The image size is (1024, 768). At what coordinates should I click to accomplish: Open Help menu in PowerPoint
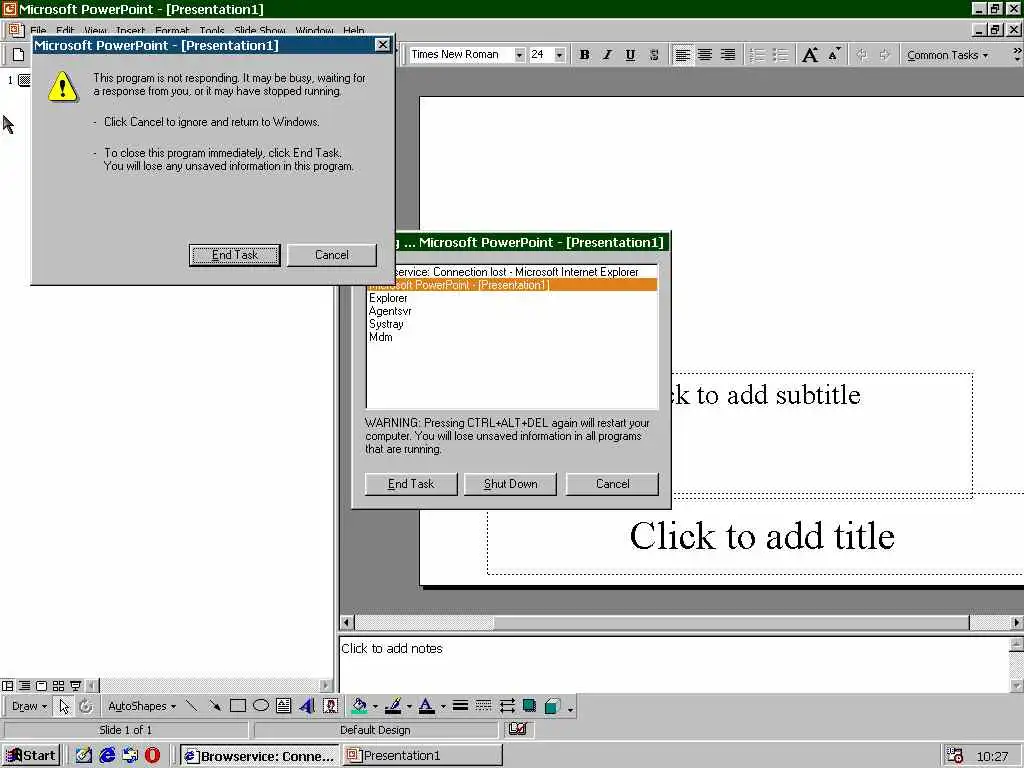coord(353,30)
